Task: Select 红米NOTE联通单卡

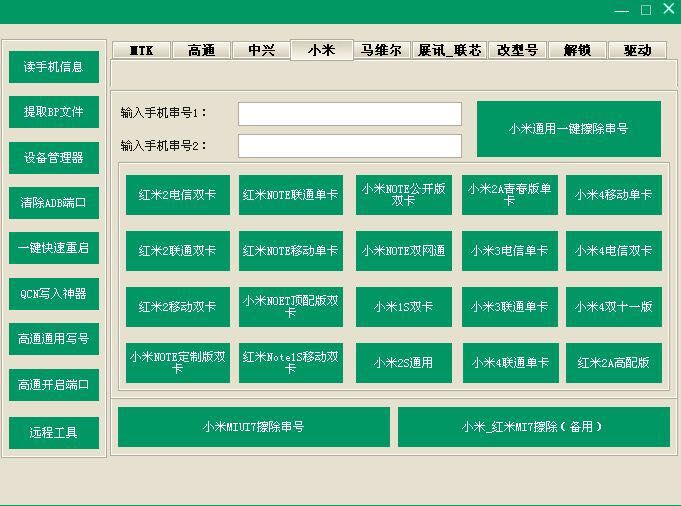Action: [291, 195]
